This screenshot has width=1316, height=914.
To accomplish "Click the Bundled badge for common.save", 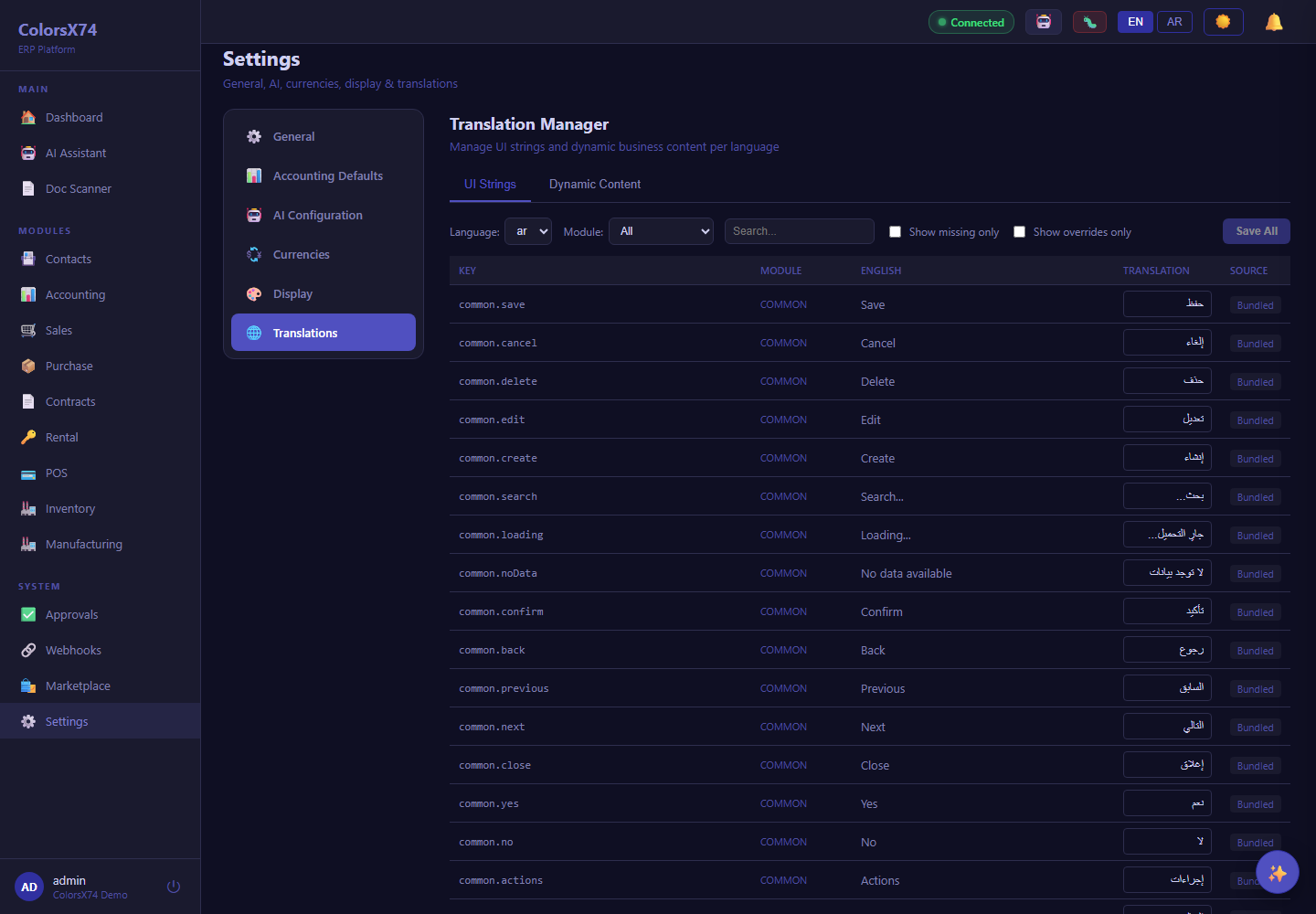I will [x=1255, y=305].
